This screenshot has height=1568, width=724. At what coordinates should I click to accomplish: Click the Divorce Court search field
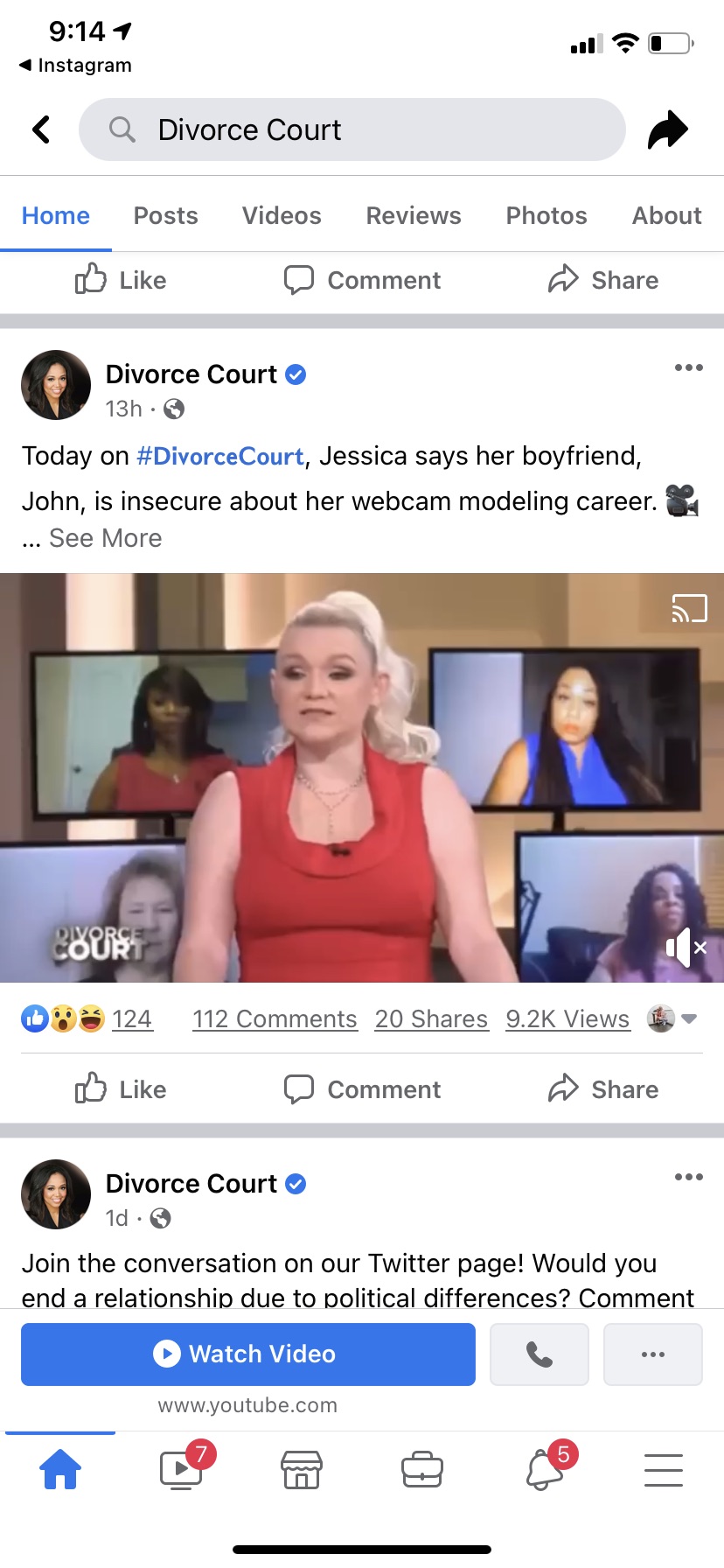click(352, 129)
